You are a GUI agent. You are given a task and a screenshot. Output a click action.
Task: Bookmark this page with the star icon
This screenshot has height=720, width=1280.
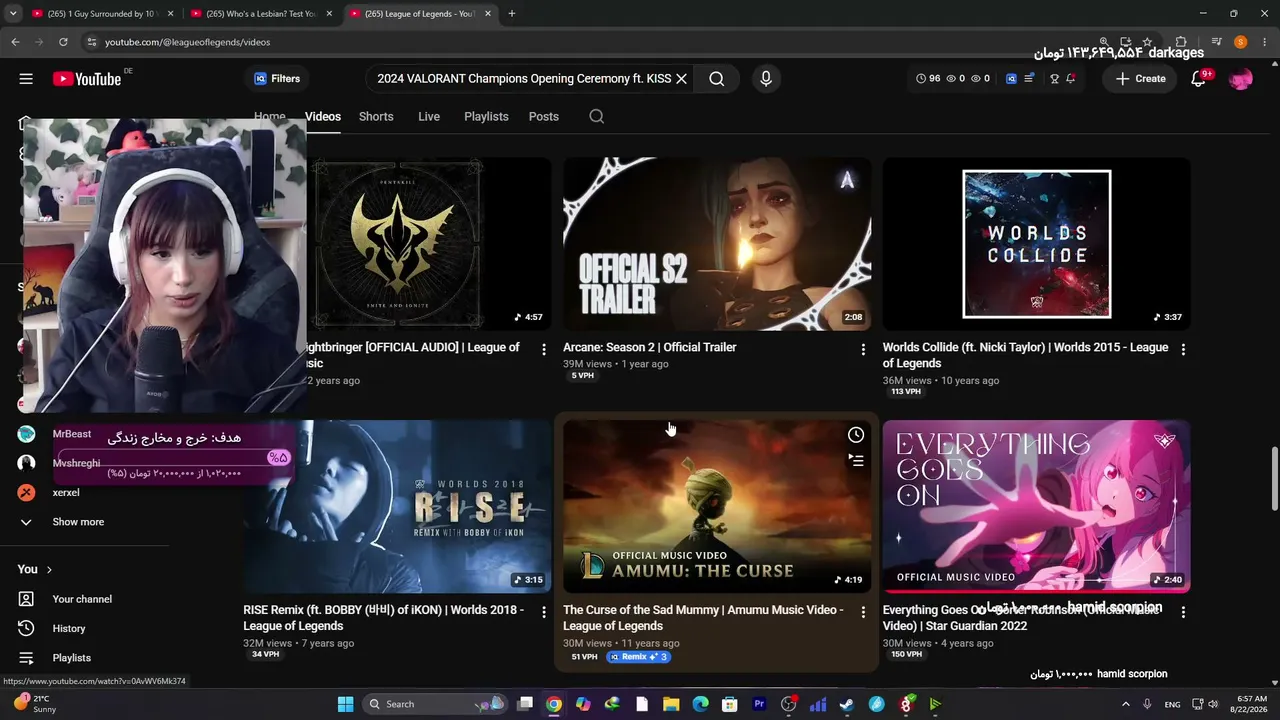1147,42
